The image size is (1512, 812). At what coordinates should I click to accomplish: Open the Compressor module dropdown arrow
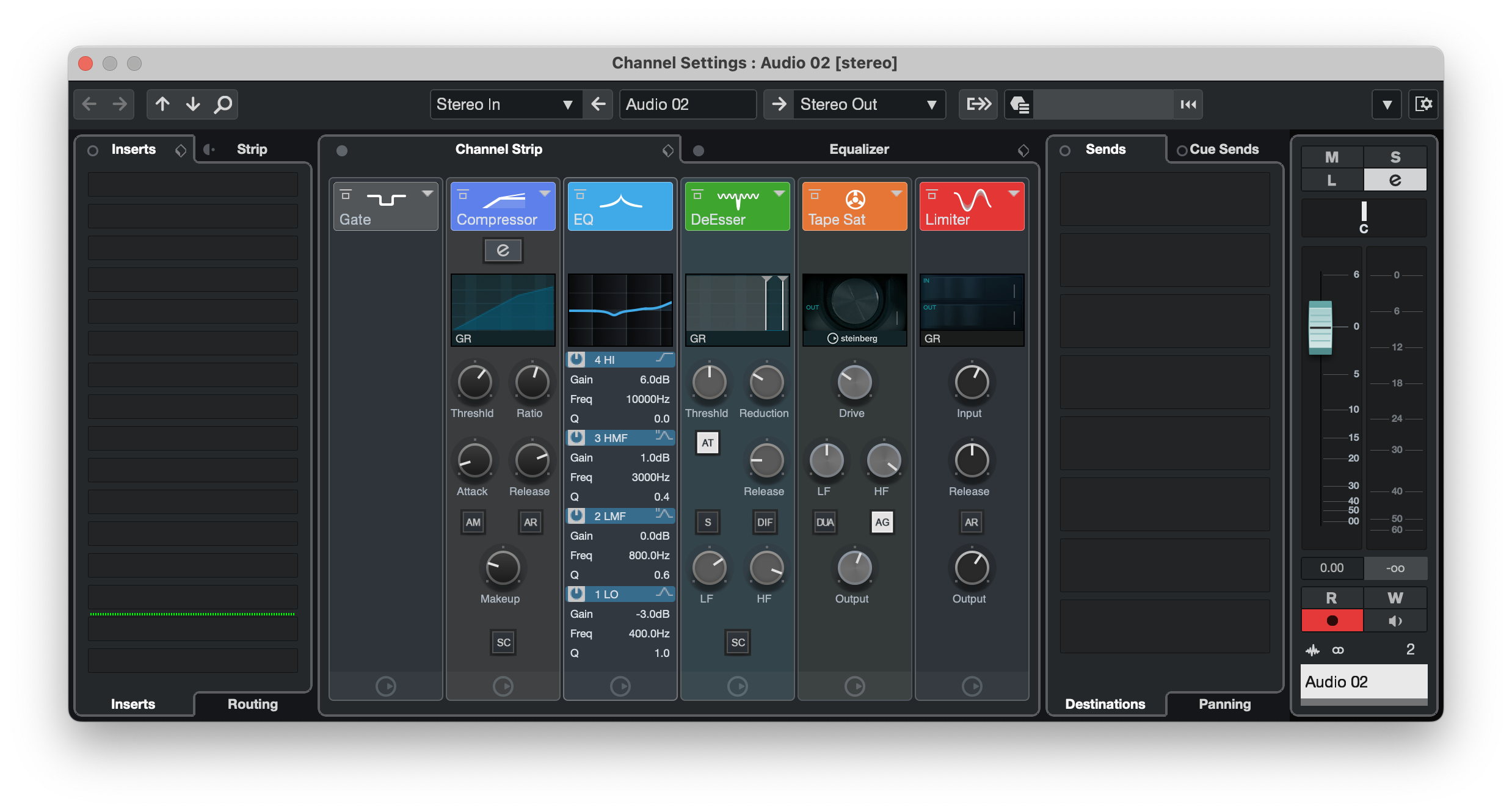tap(545, 192)
